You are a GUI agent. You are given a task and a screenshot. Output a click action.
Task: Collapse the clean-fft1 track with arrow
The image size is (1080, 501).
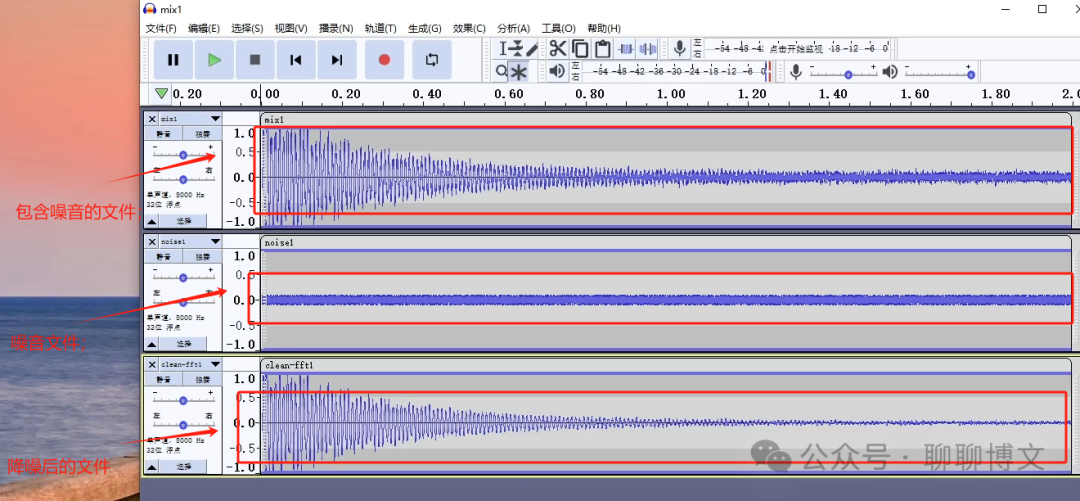[152, 467]
